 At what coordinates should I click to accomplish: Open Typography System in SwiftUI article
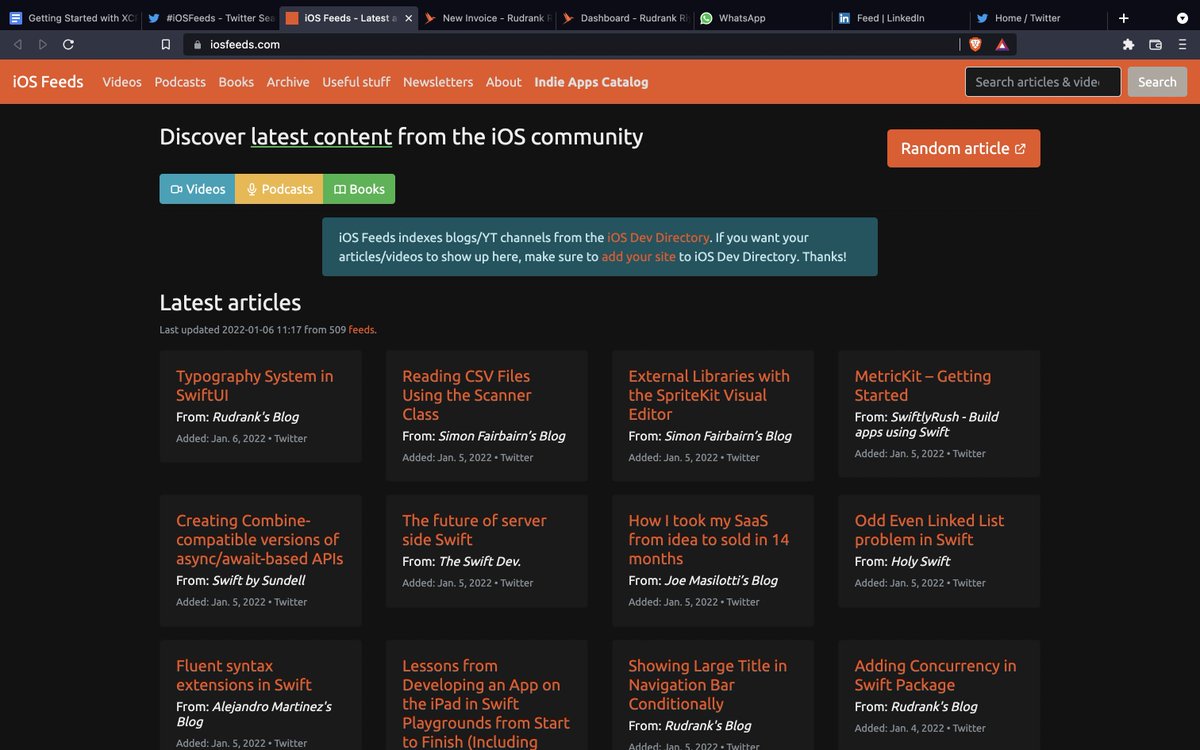(x=255, y=385)
